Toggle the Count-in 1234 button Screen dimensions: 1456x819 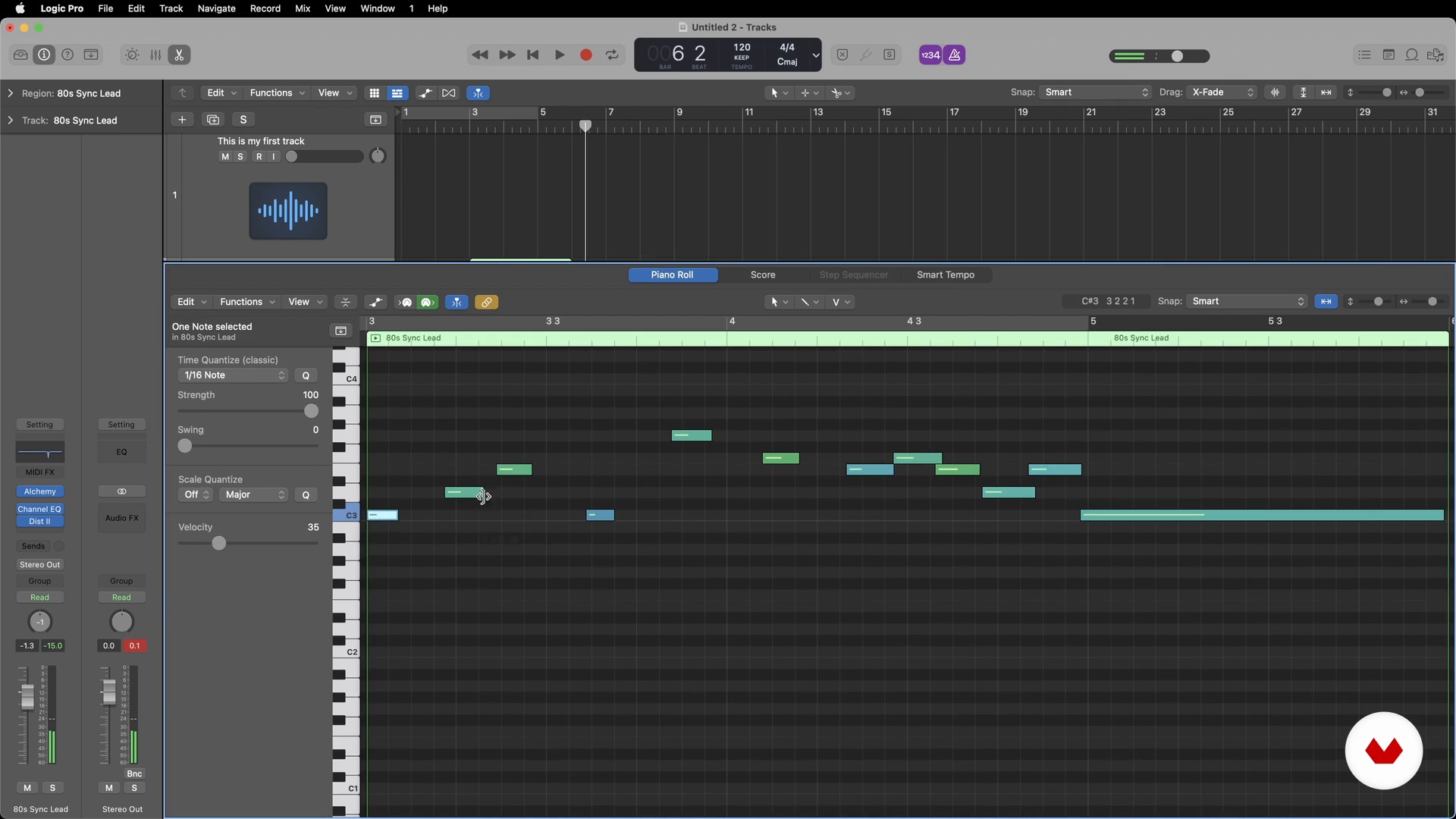[930, 55]
